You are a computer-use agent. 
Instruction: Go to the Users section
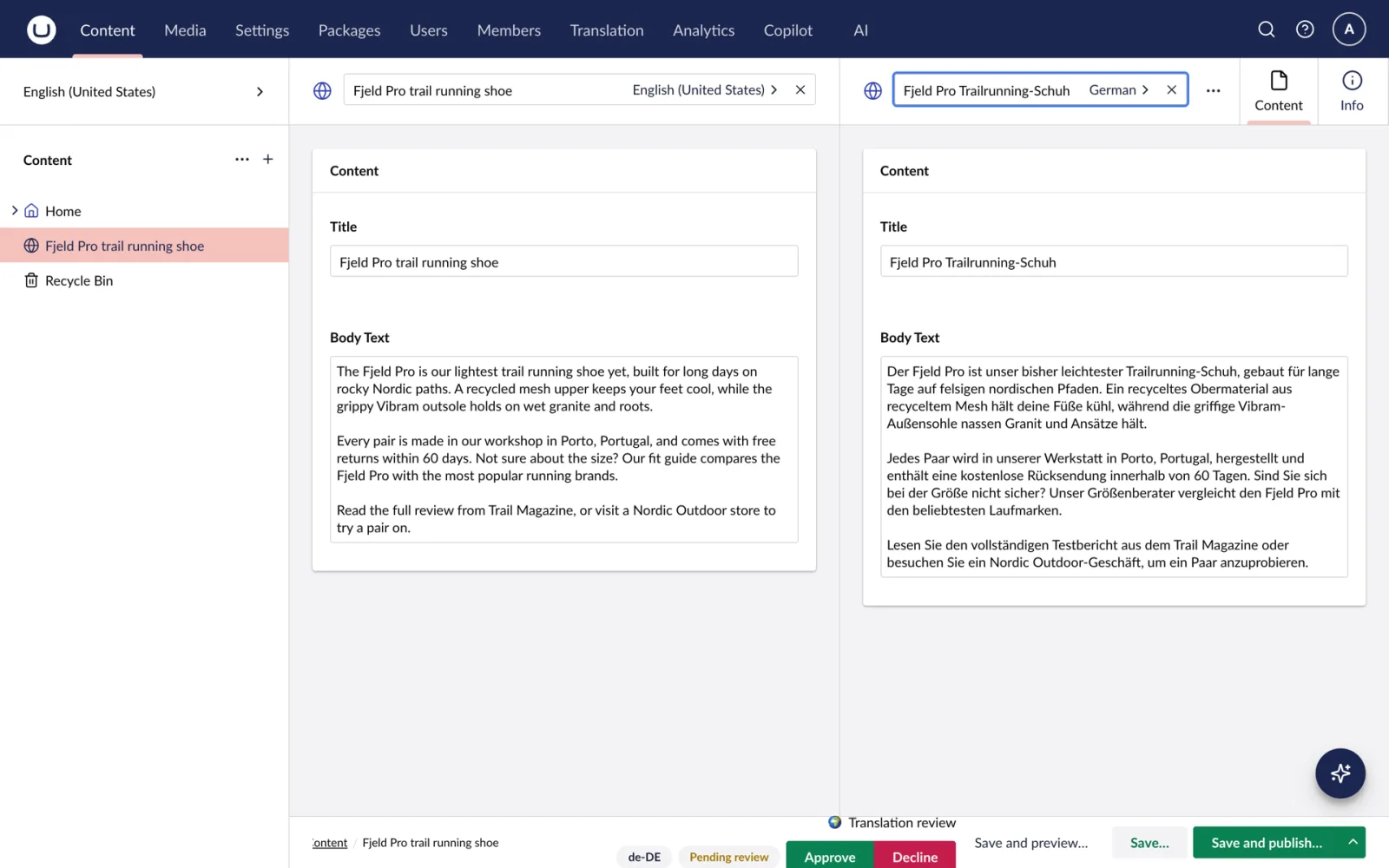click(x=429, y=30)
